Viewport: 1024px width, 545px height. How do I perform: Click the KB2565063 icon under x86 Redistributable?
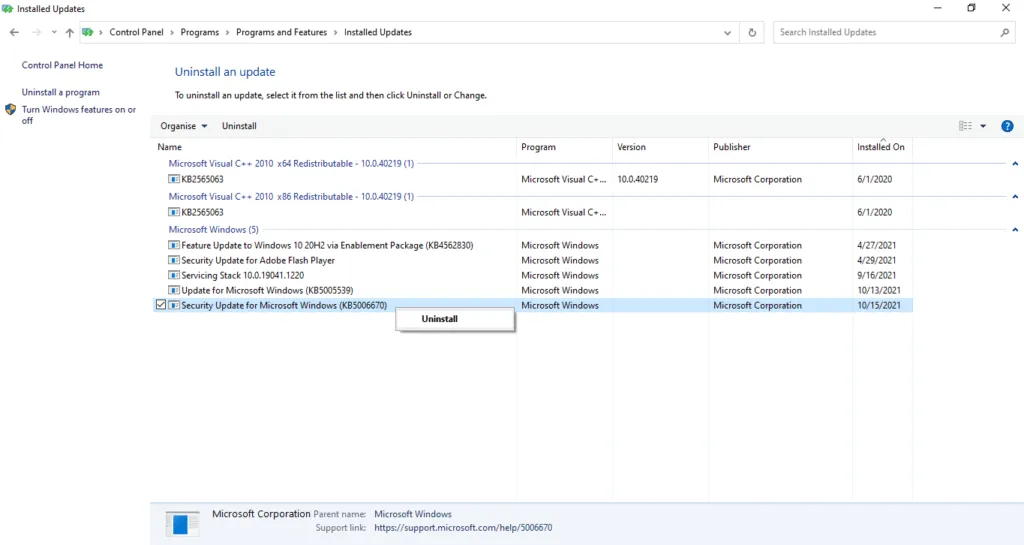click(x=174, y=212)
